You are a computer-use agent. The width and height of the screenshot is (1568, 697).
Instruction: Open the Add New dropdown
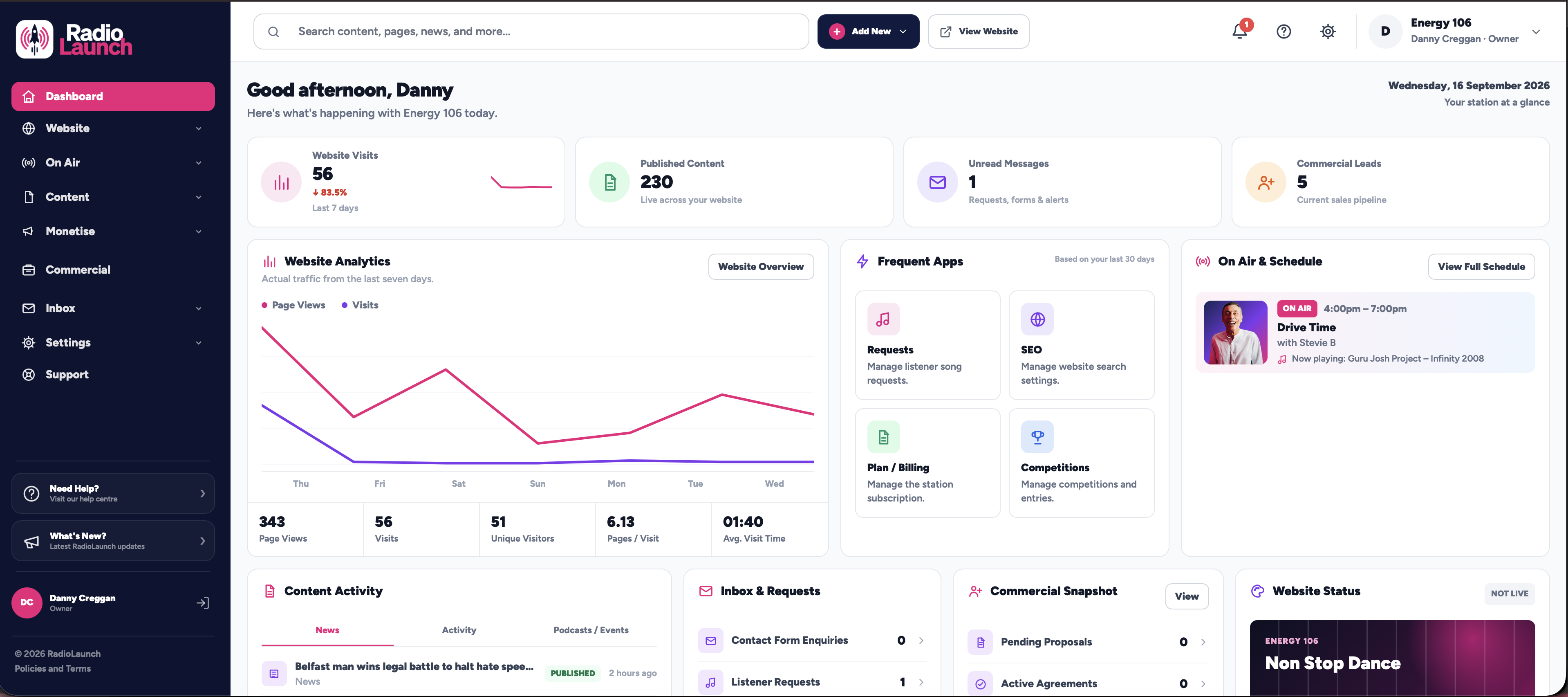click(x=868, y=31)
